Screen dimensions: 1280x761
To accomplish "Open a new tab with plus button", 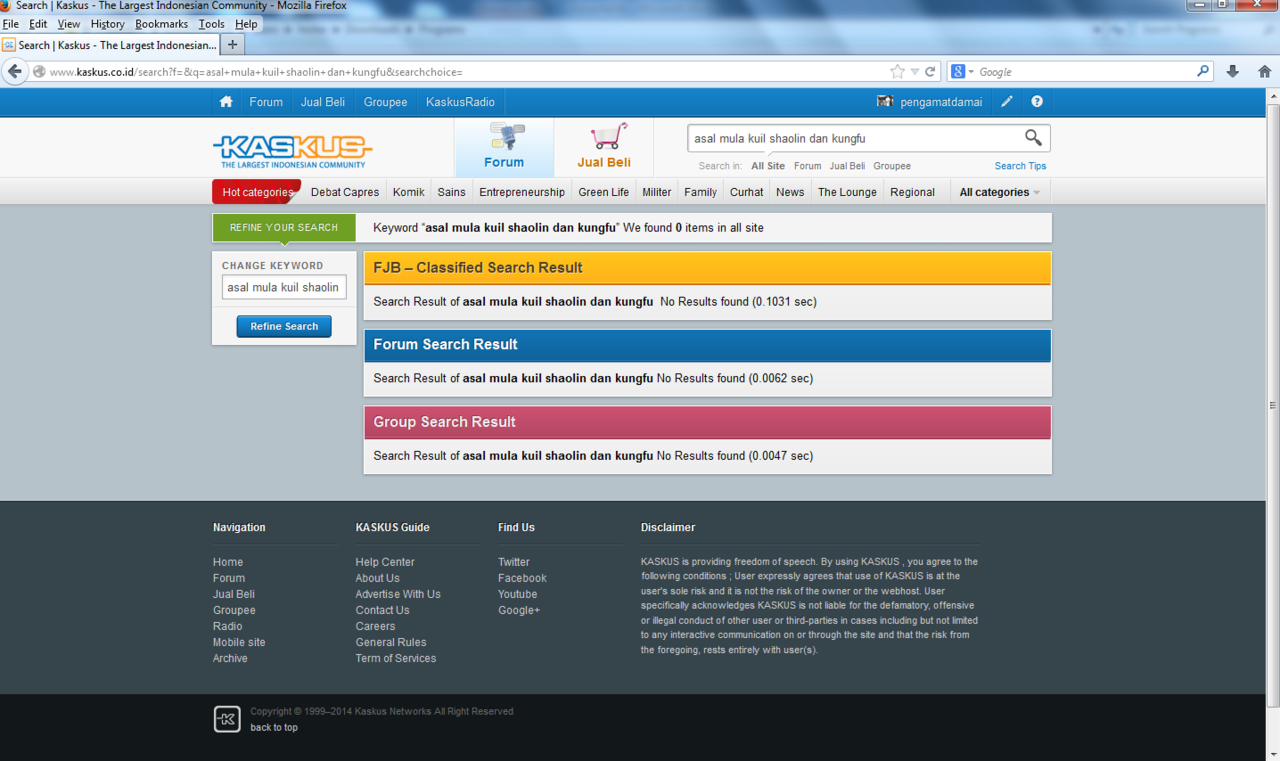I will [232, 45].
